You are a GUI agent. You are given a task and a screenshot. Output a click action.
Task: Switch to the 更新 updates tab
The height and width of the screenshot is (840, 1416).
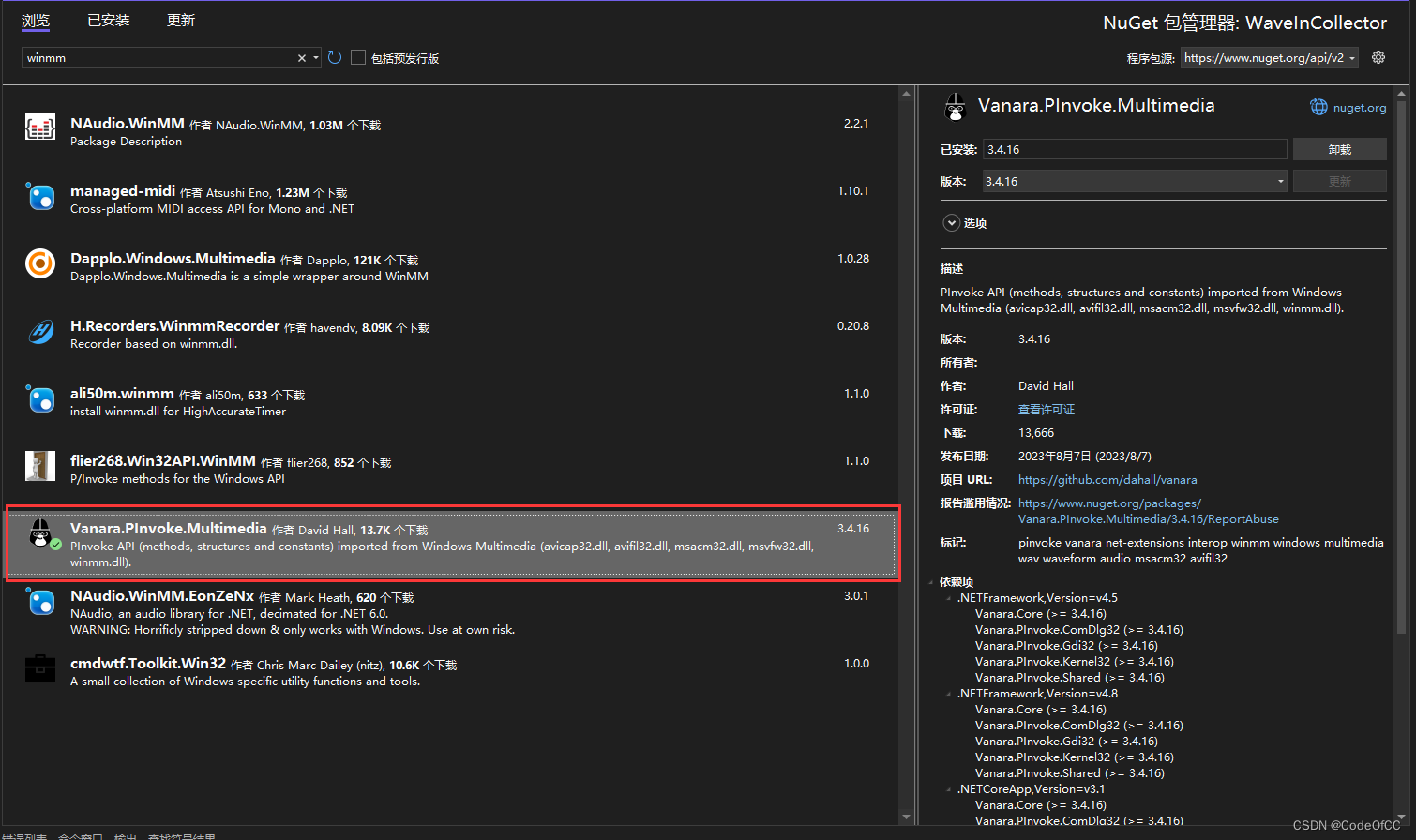click(181, 21)
